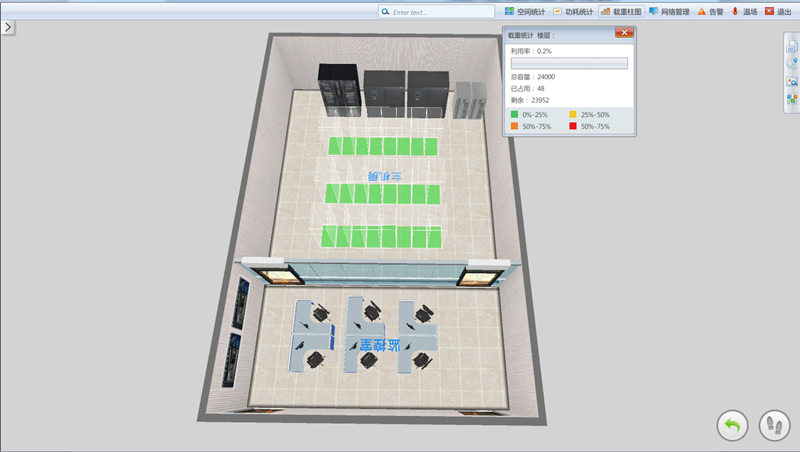Click the magnifier locate icon in right toolbar
800x452 pixels.
click(x=791, y=64)
